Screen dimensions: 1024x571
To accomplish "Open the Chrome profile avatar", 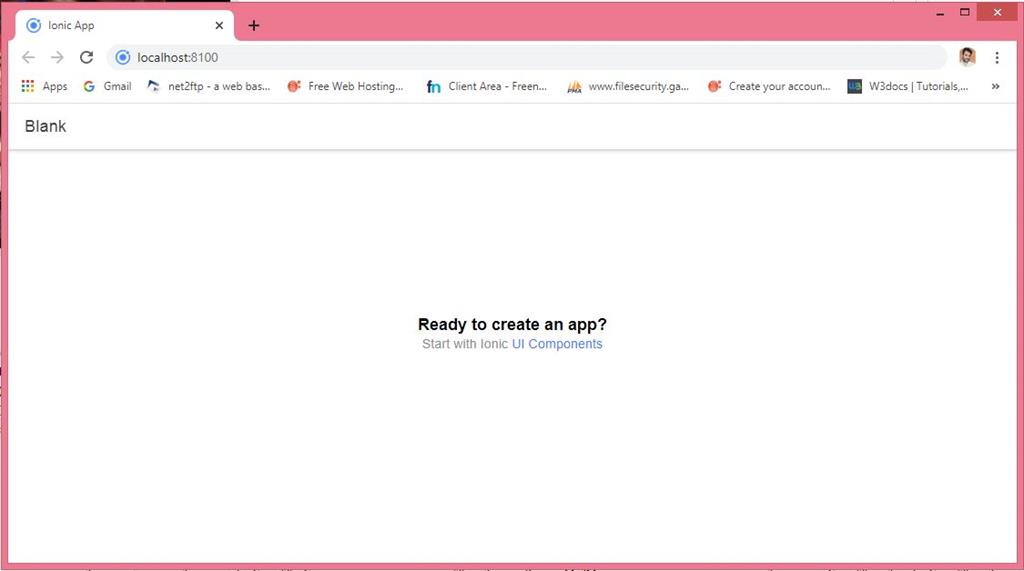I will [x=967, y=57].
